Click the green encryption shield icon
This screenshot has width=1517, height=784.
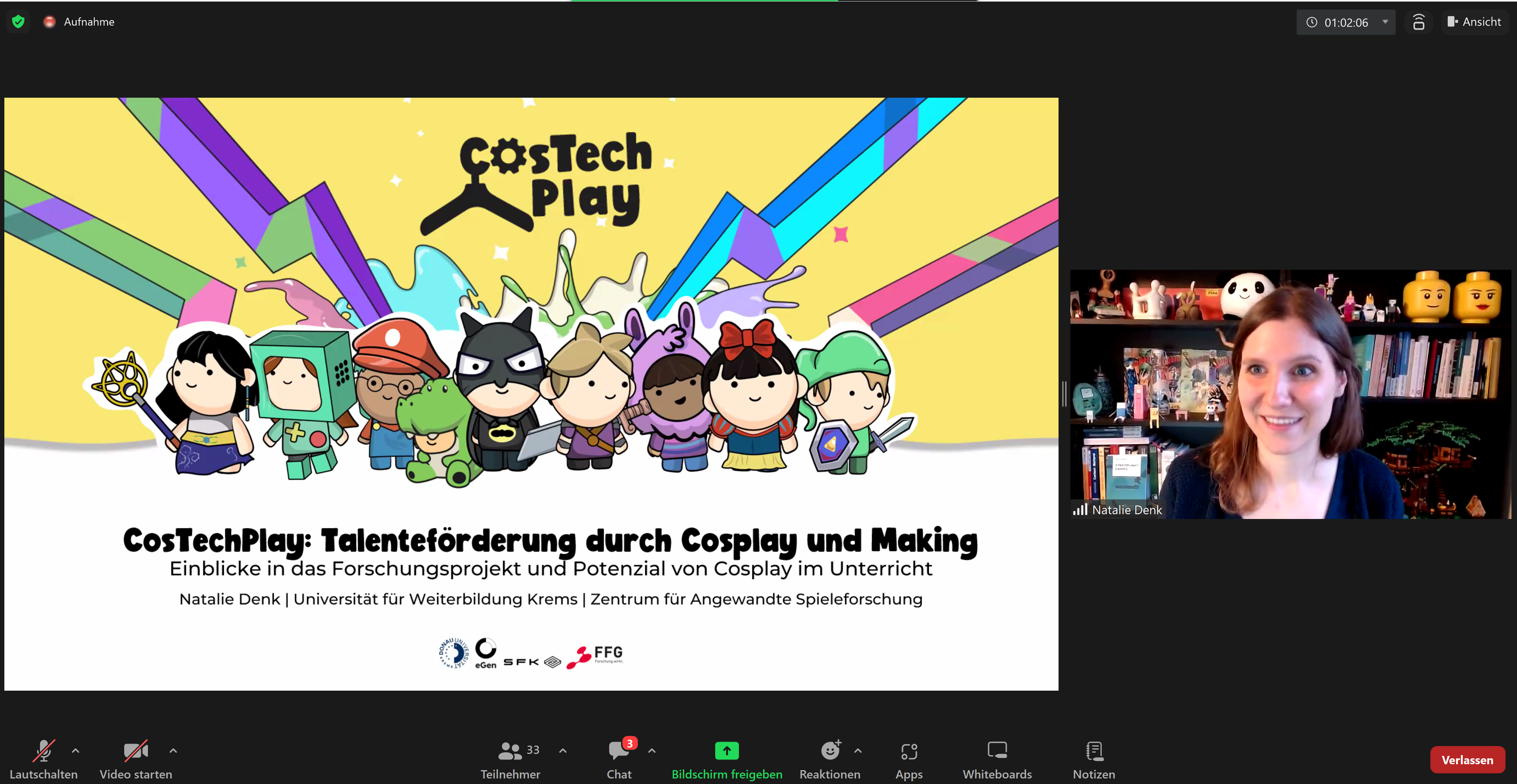point(18,22)
